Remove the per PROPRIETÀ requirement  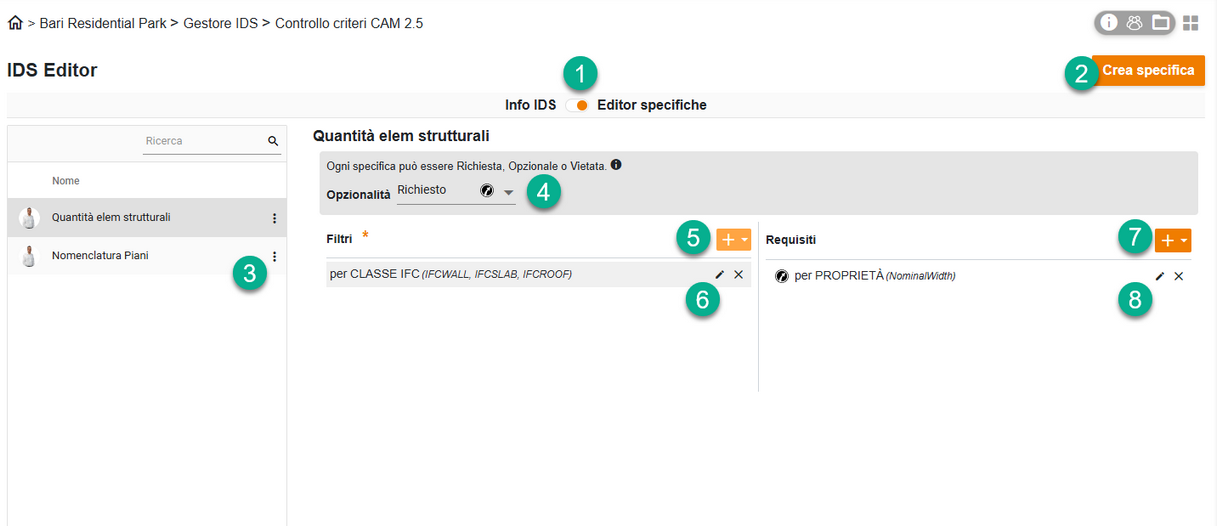pyautogui.click(x=1179, y=275)
